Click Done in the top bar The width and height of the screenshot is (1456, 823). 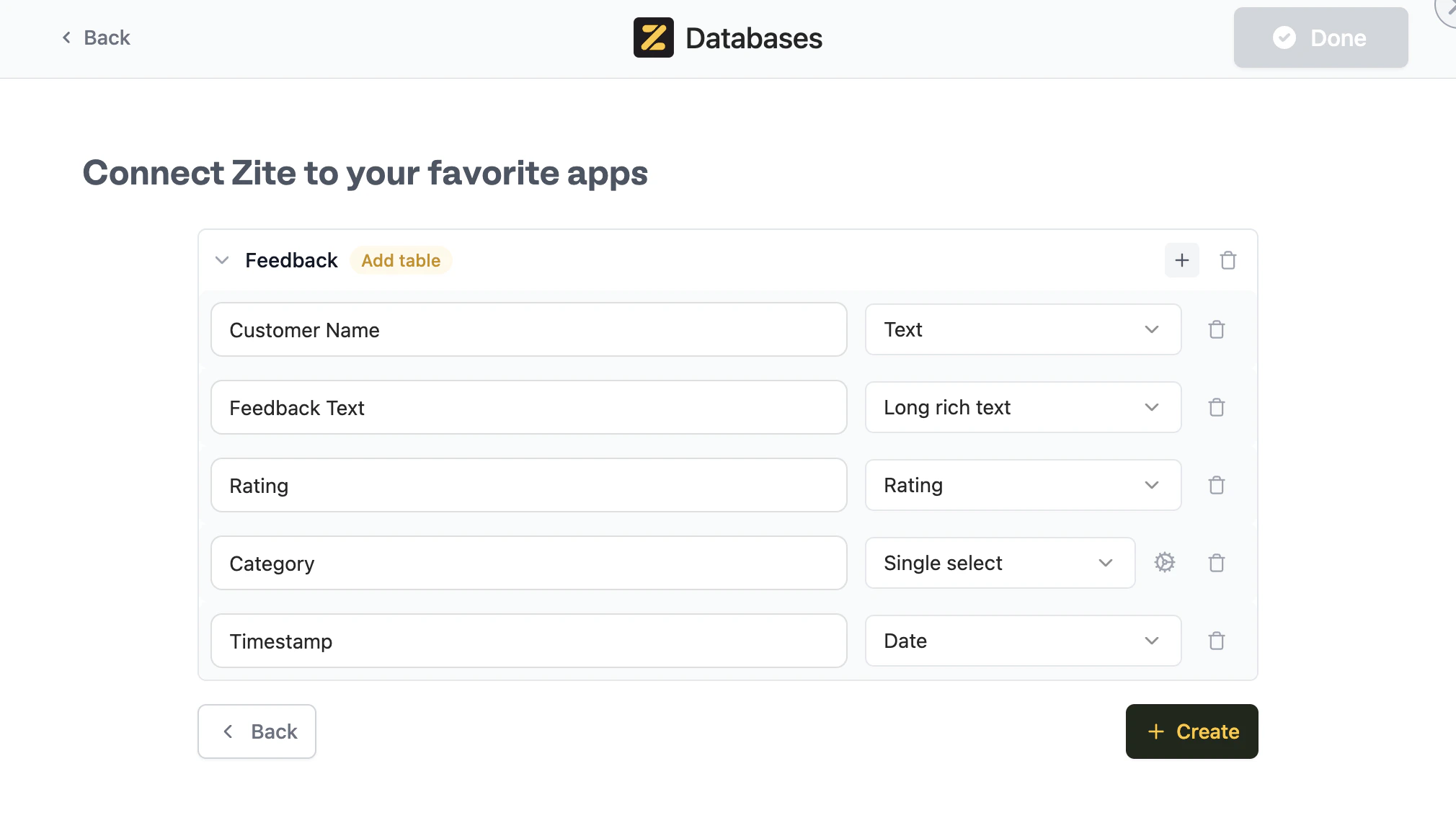click(1320, 37)
